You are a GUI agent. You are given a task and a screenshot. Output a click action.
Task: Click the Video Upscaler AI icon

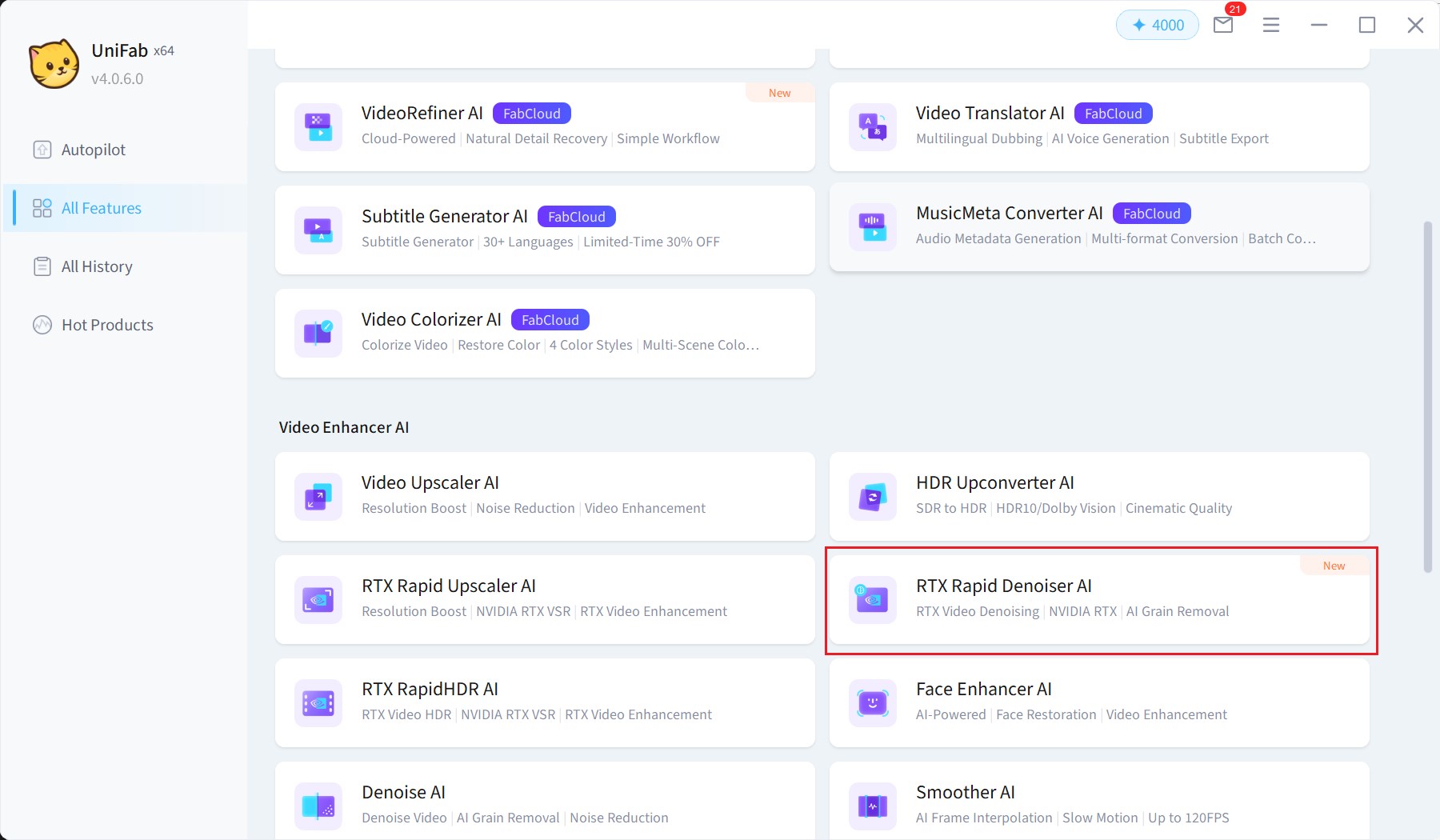click(318, 496)
